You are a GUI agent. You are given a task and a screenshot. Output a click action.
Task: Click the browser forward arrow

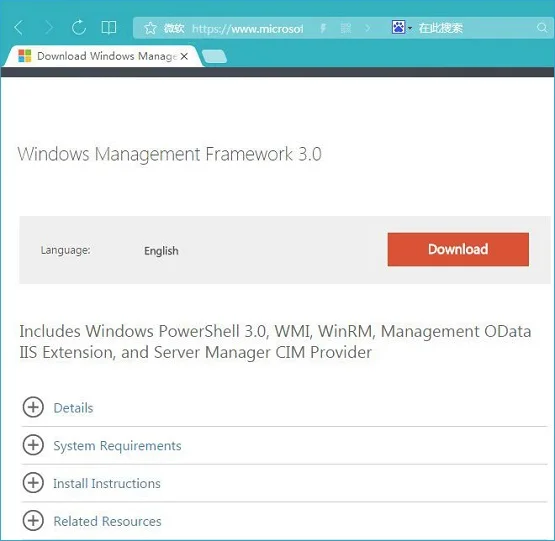(x=49, y=28)
